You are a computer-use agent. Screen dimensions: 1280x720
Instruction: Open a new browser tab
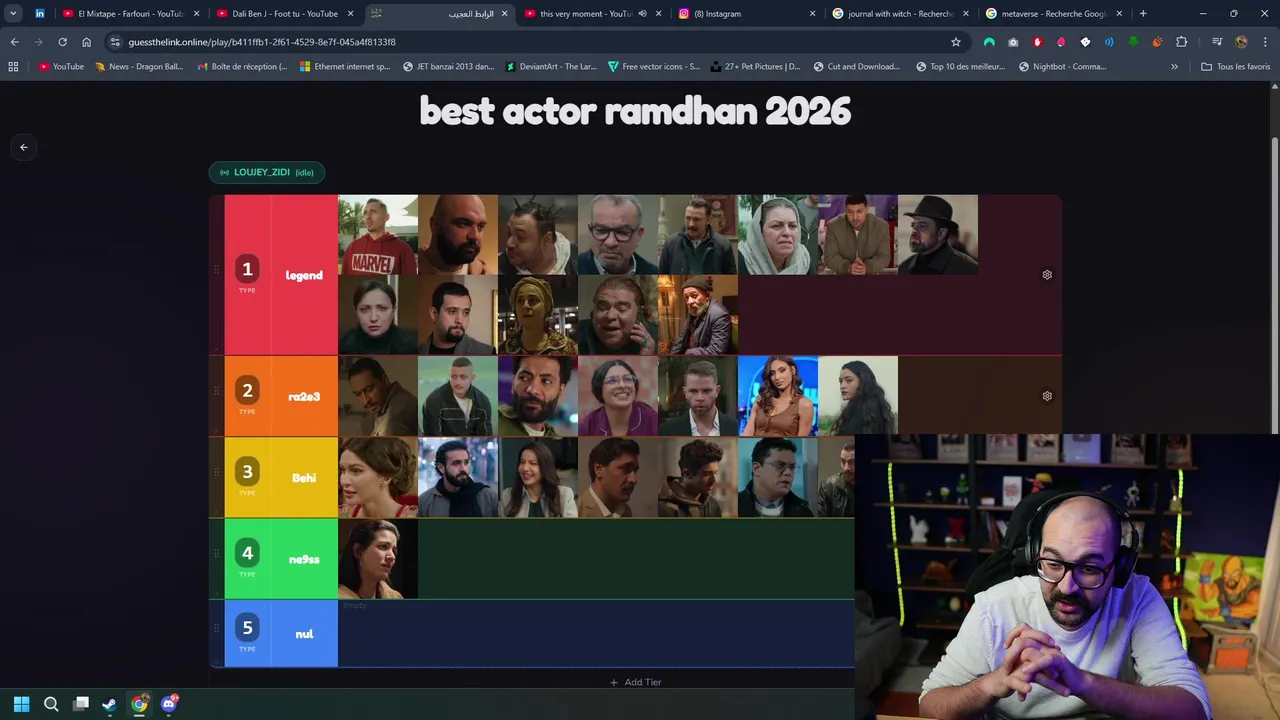1143,14
